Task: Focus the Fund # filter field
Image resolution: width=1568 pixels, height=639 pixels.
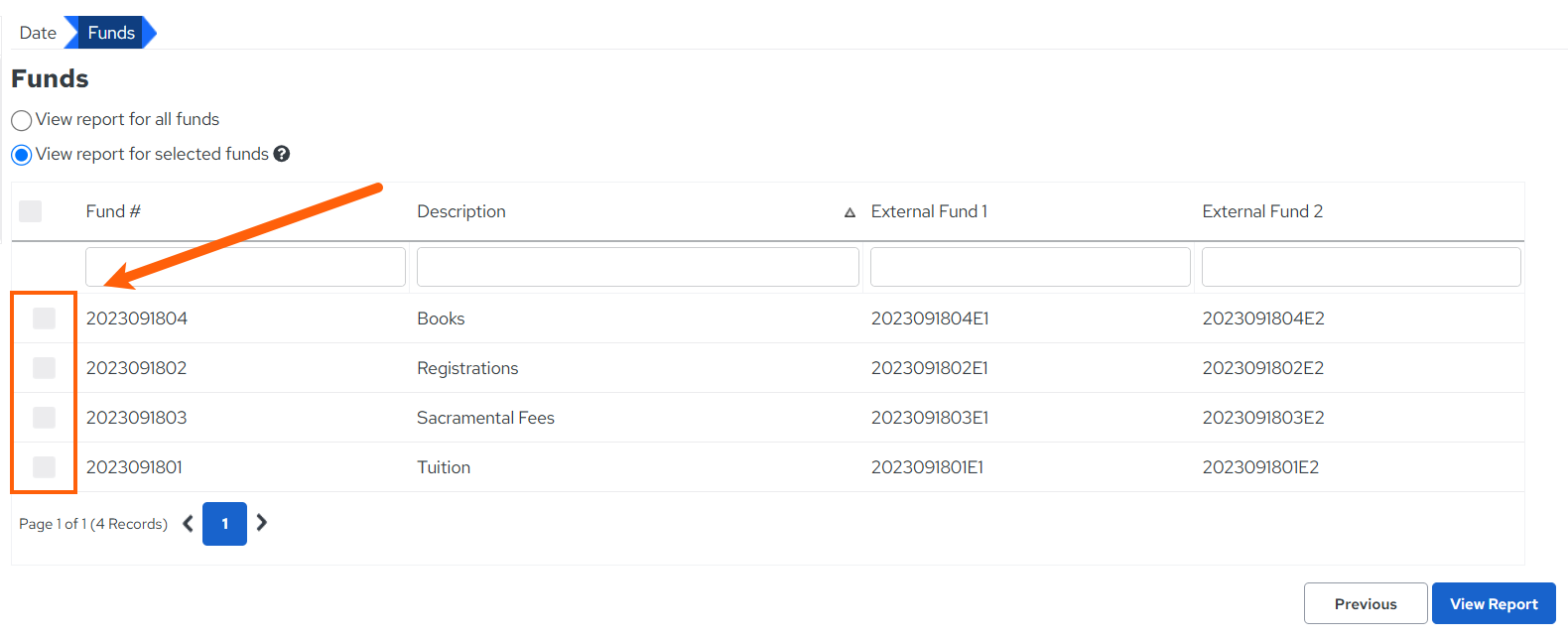Action: coord(245,267)
